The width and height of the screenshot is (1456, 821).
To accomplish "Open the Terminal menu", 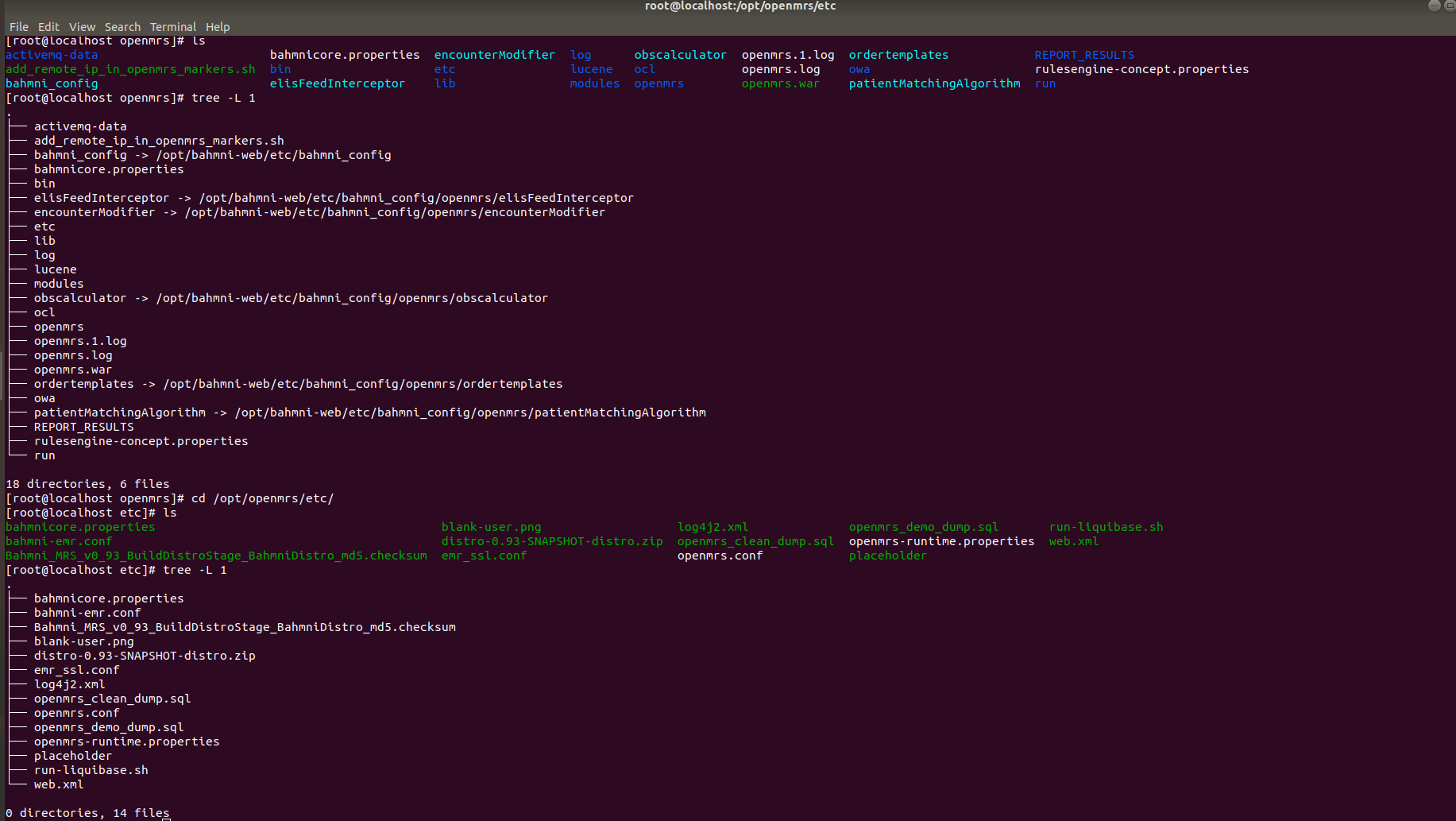I will [x=173, y=27].
